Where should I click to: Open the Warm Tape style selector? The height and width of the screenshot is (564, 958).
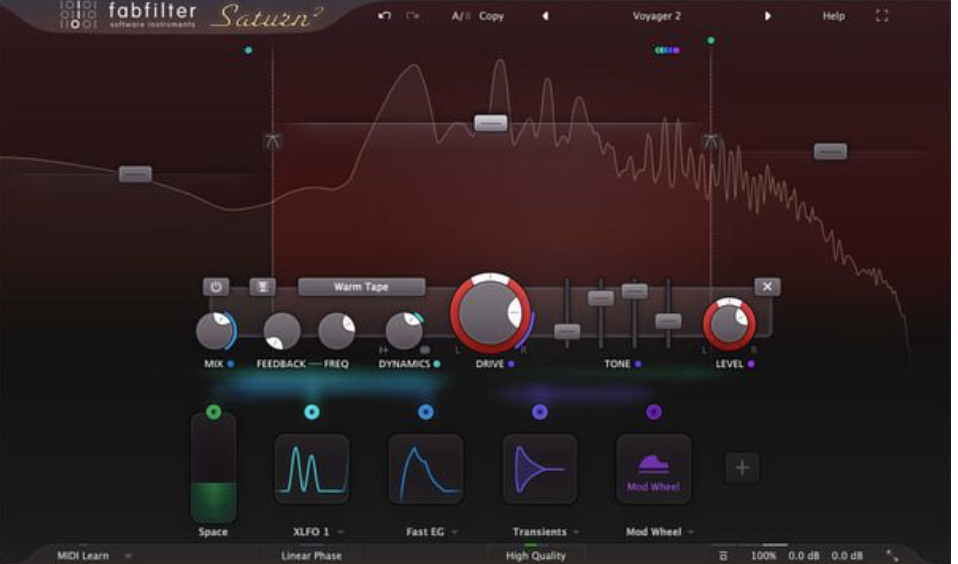[361, 287]
